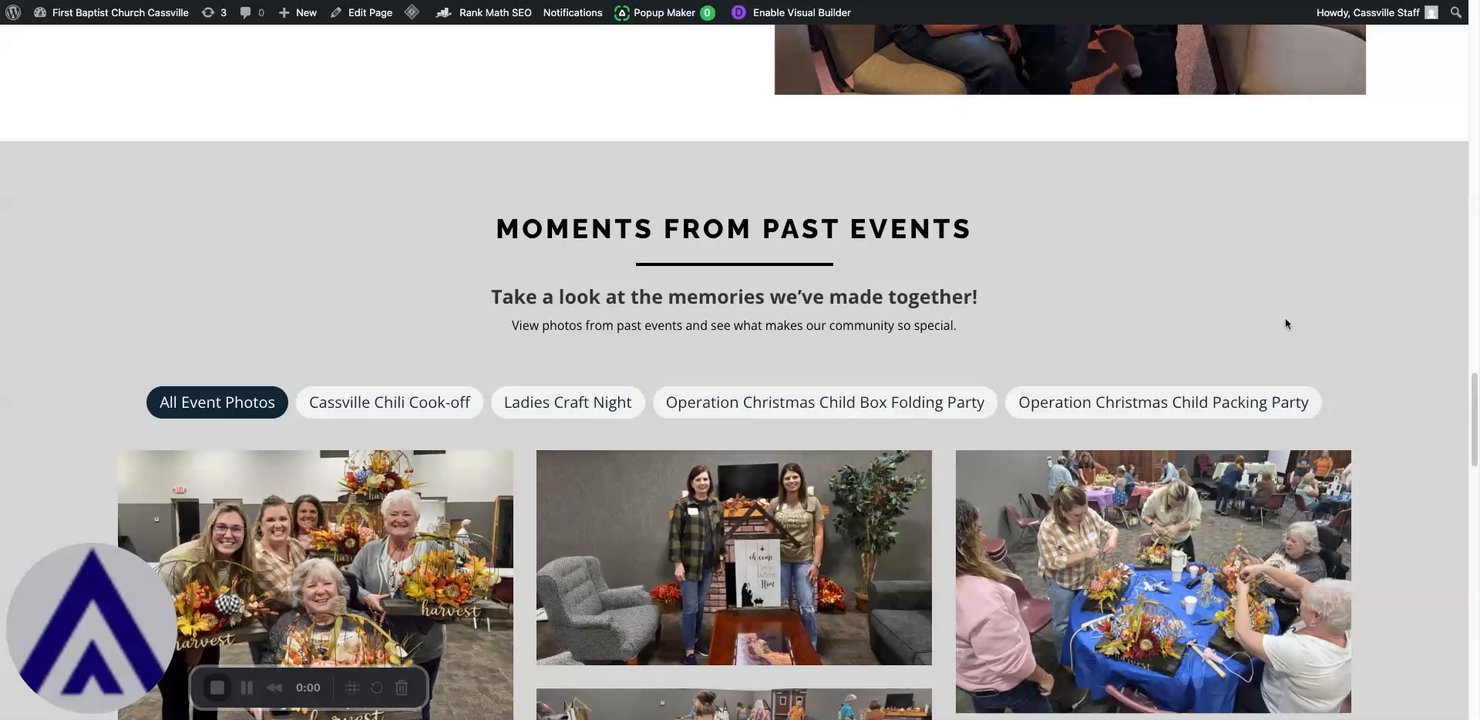Click the Divi diamond icon in the admin bar
The width and height of the screenshot is (1480, 720).
[412, 12]
